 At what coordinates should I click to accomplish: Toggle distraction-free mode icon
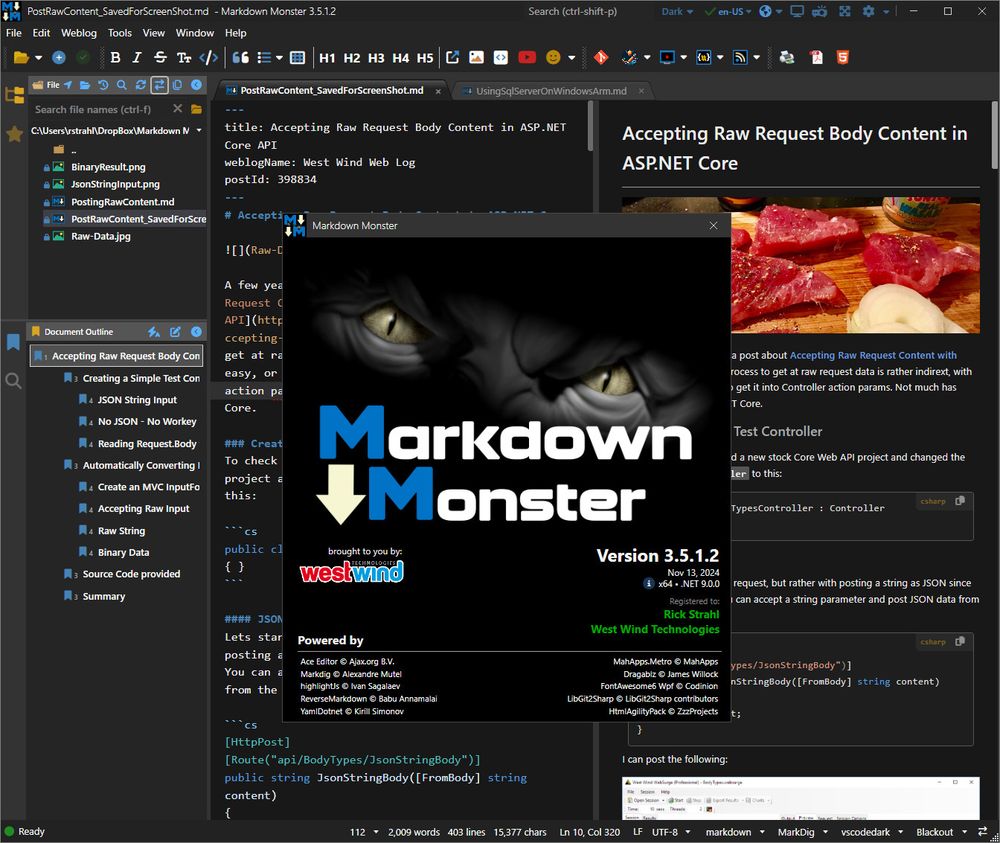point(844,11)
